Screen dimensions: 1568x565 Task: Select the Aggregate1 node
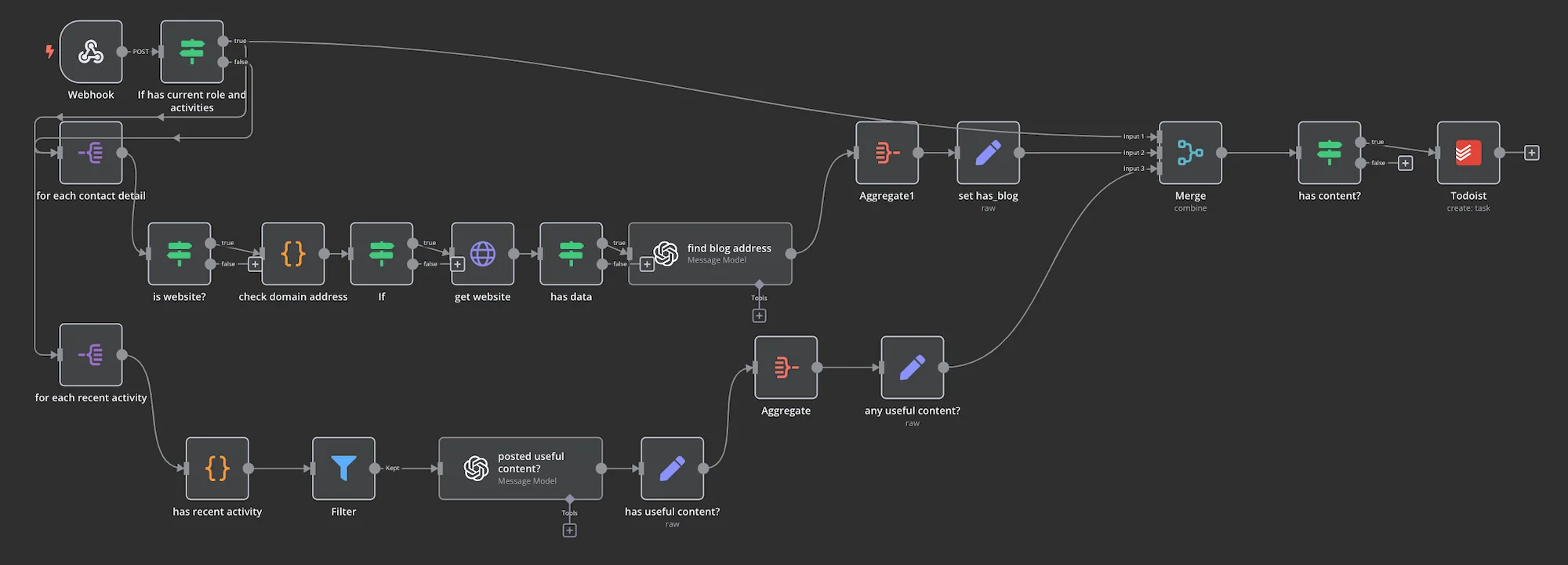coord(887,153)
